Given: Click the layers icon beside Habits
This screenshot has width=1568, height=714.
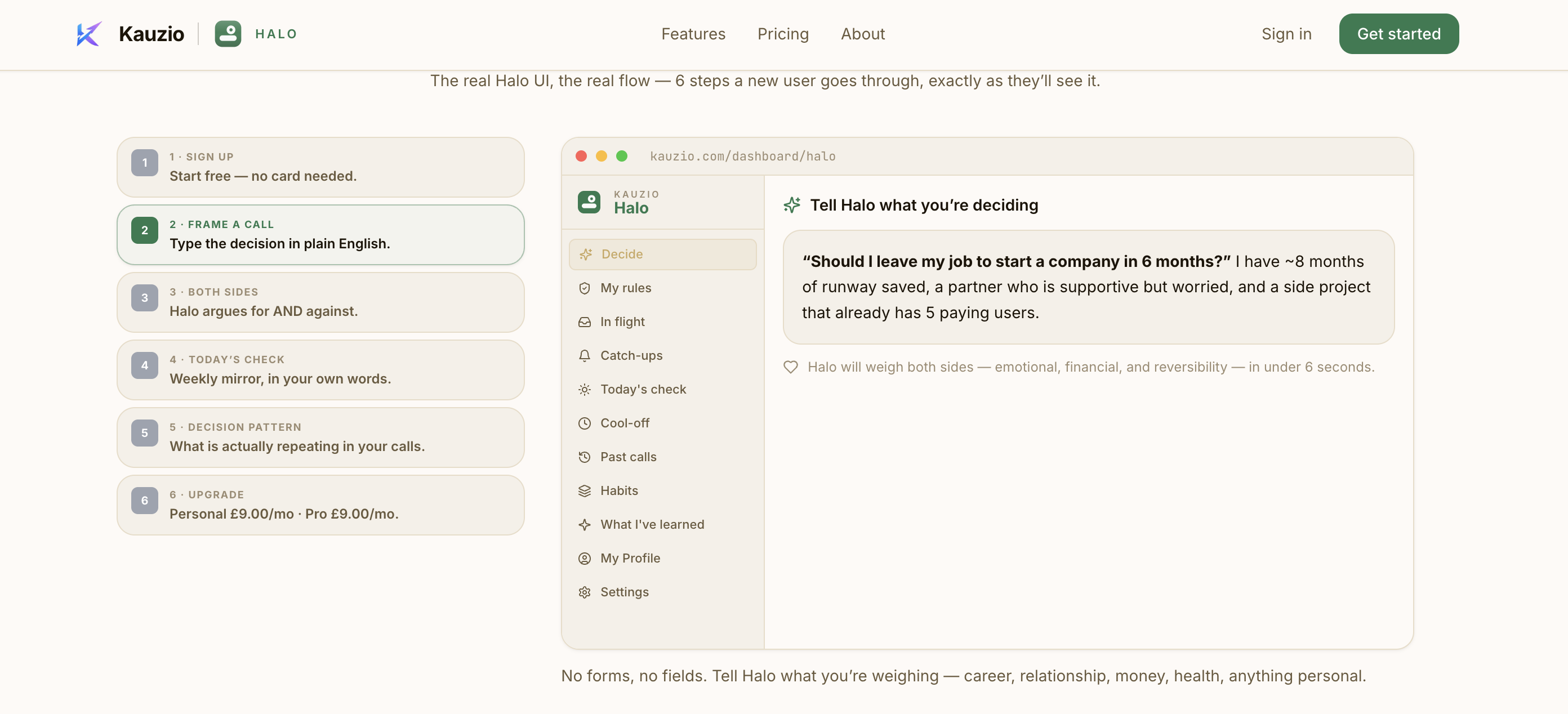Looking at the screenshot, I should pos(585,491).
